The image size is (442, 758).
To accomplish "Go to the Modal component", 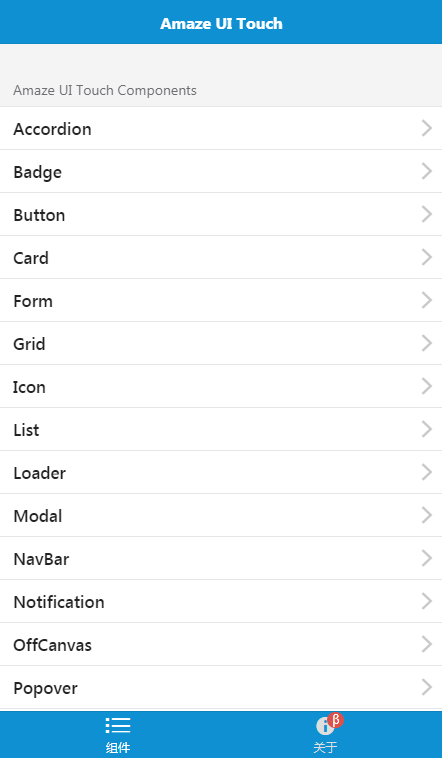I will click(221, 515).
